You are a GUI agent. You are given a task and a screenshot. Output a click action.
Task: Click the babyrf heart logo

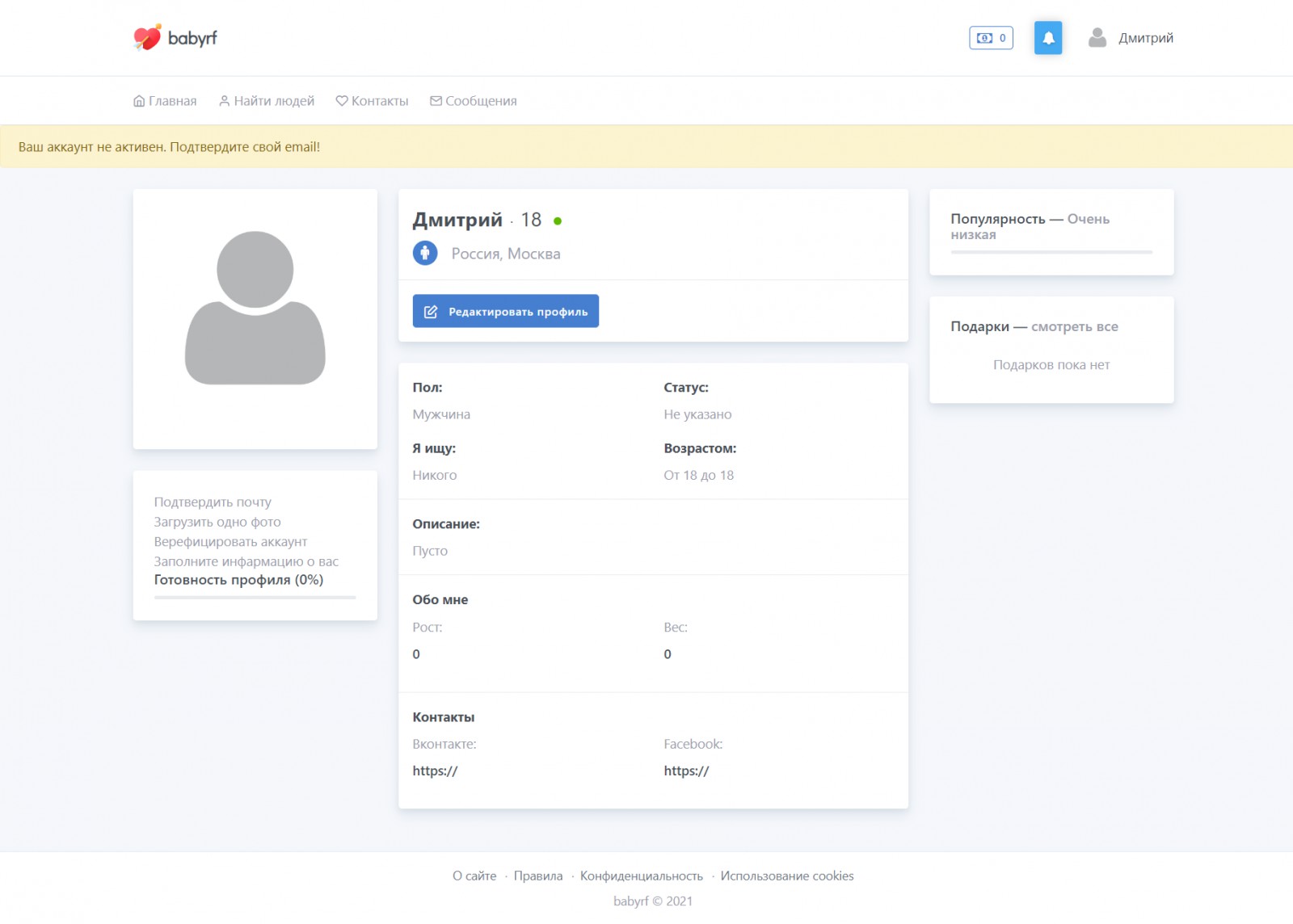[175, 38]
